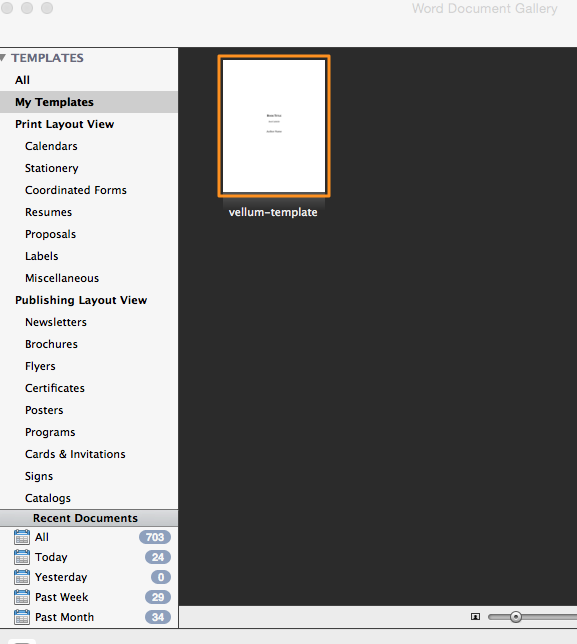Screen dimensions: 577x644
Task: Show documents from Yesterday
Action: tap(61, 577)
